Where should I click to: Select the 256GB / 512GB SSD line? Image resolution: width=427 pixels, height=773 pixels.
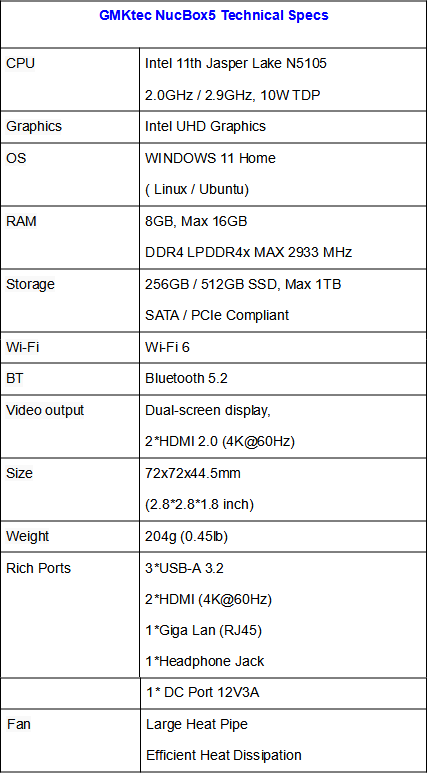[x=243, y=284]
